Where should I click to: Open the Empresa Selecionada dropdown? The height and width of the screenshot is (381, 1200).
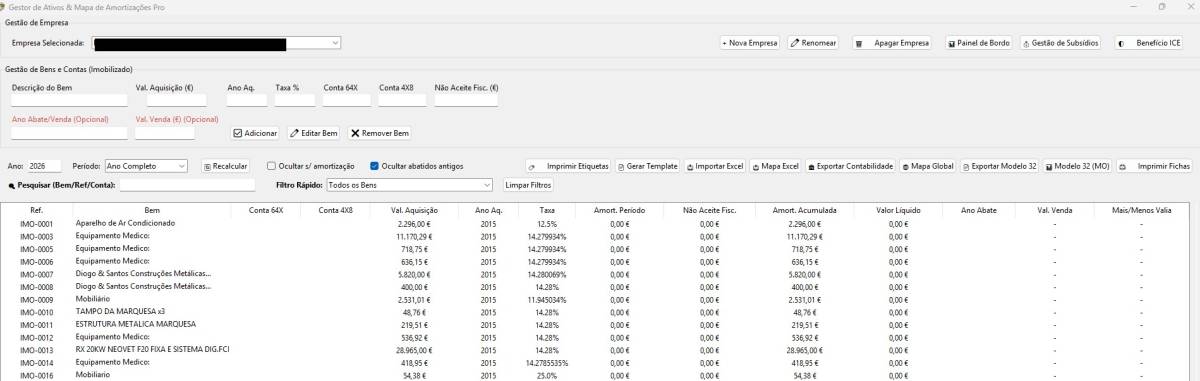point(216,43)
